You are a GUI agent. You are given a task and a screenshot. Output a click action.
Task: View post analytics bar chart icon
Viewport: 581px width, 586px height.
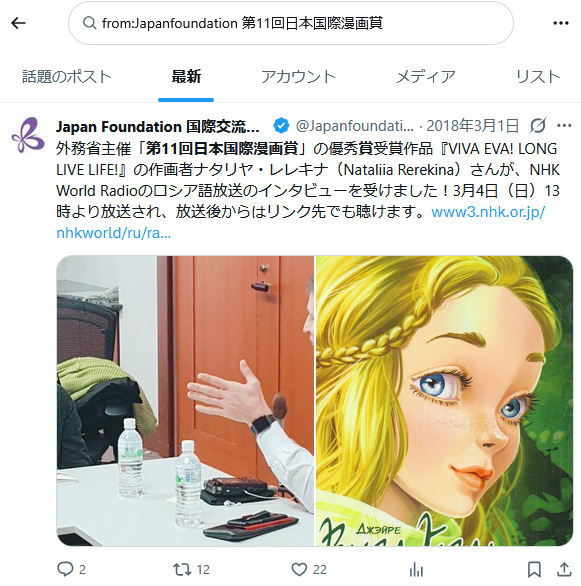click(x=416, y=570)
